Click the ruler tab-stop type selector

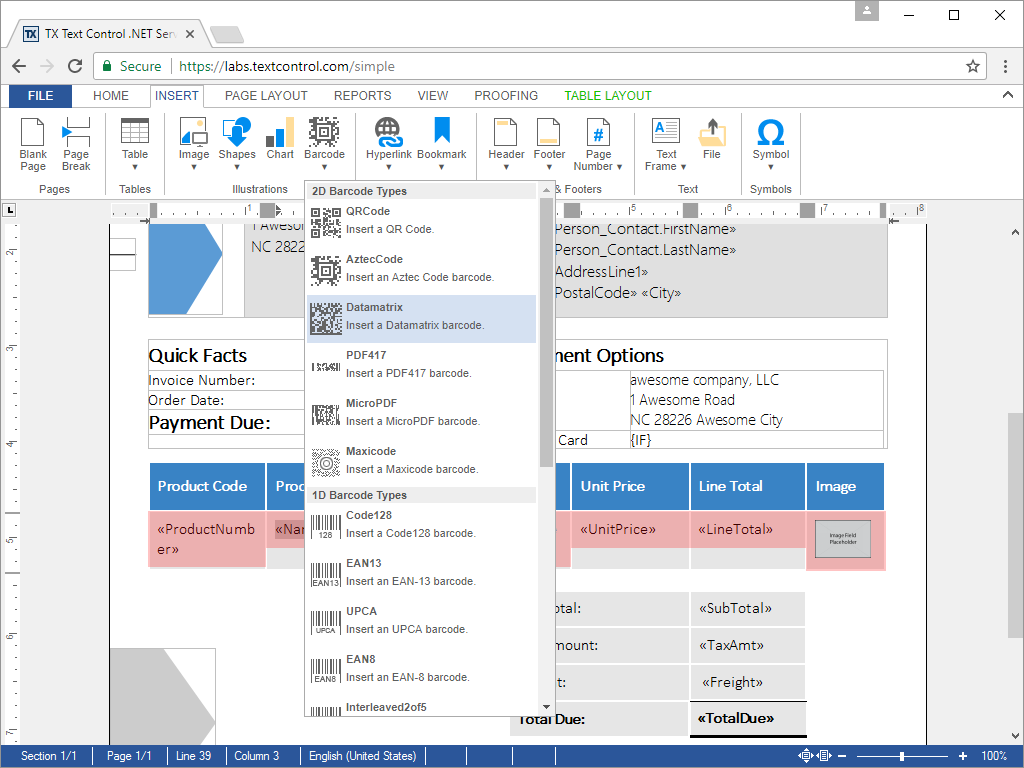(x=9, y=210)
